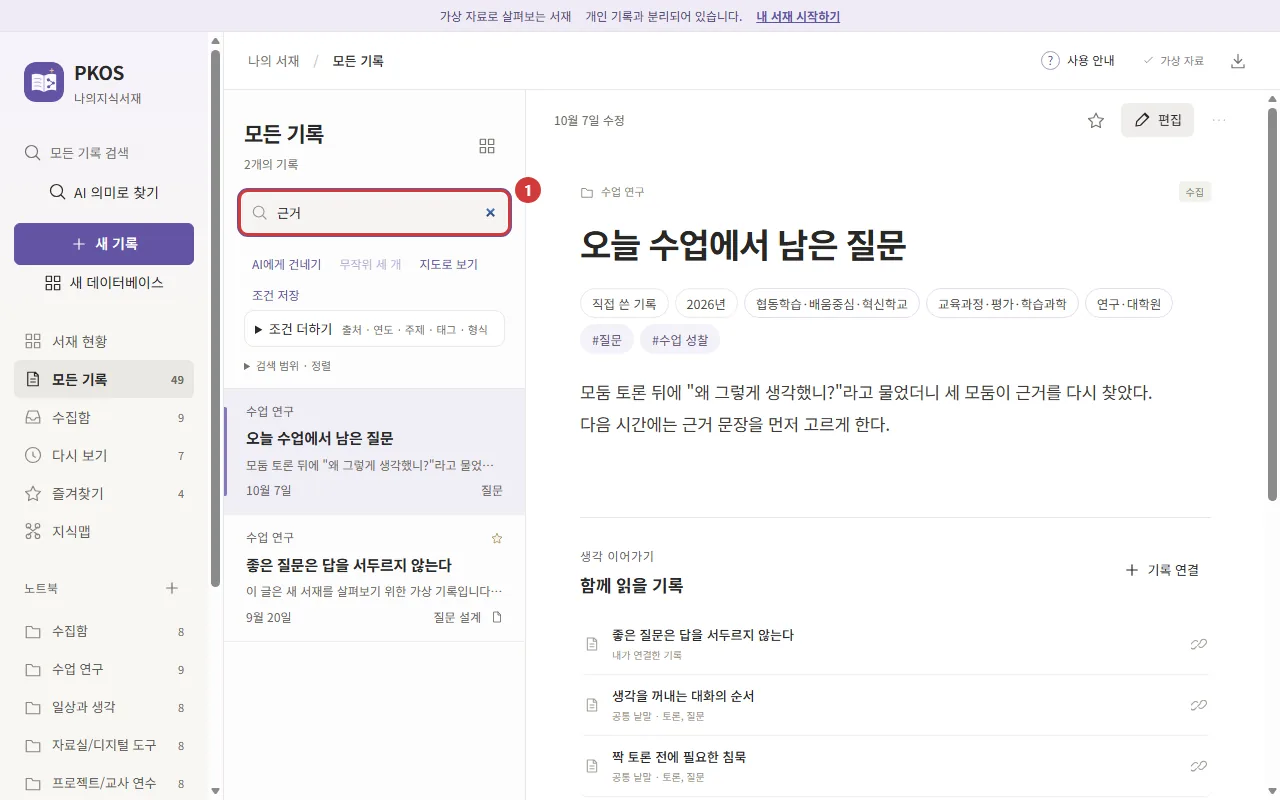Open 수업 연구 notebook folder
Screen dimensions: 1280x800
[104, 669]
